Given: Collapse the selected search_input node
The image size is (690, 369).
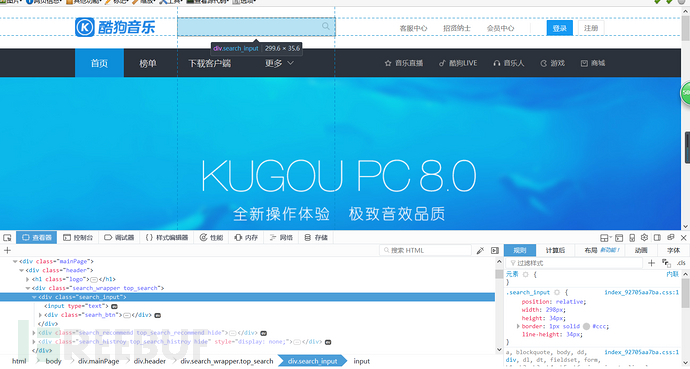Looking at the screenshot, I should pyautogui.click(x=34, y=297).
